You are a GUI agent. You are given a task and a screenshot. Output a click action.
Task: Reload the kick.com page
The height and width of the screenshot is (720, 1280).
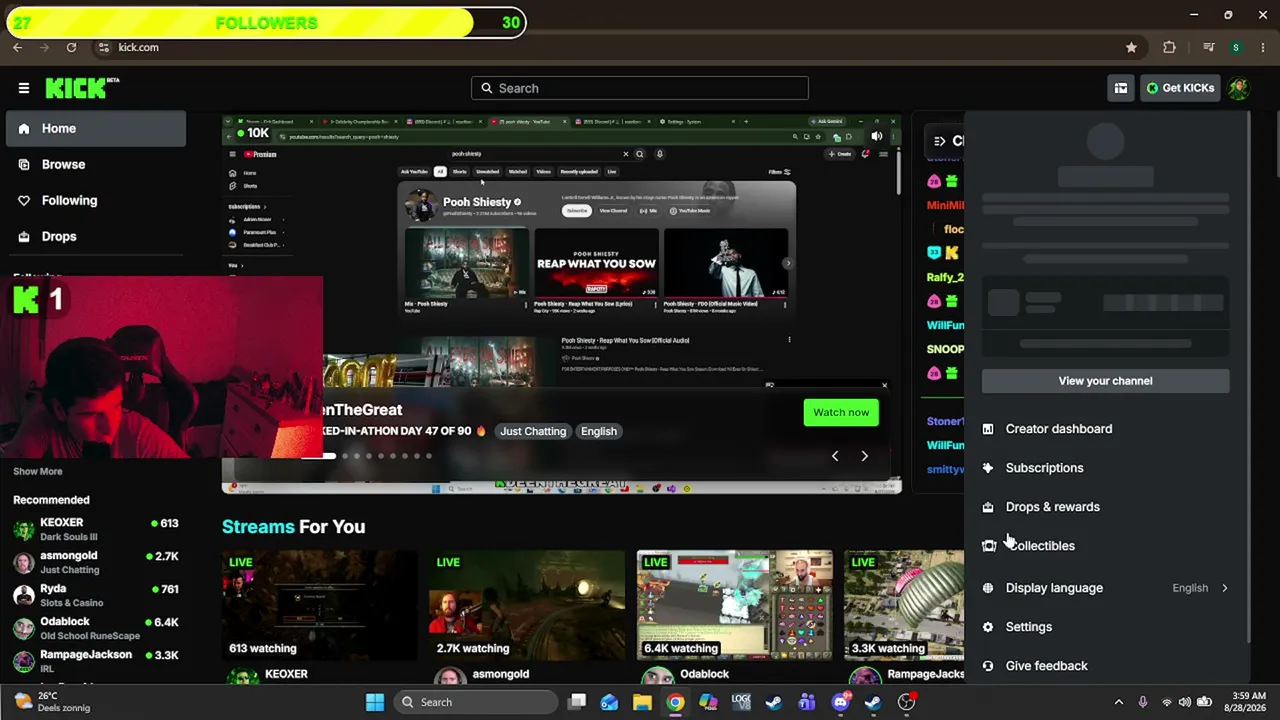click(71, 47)
